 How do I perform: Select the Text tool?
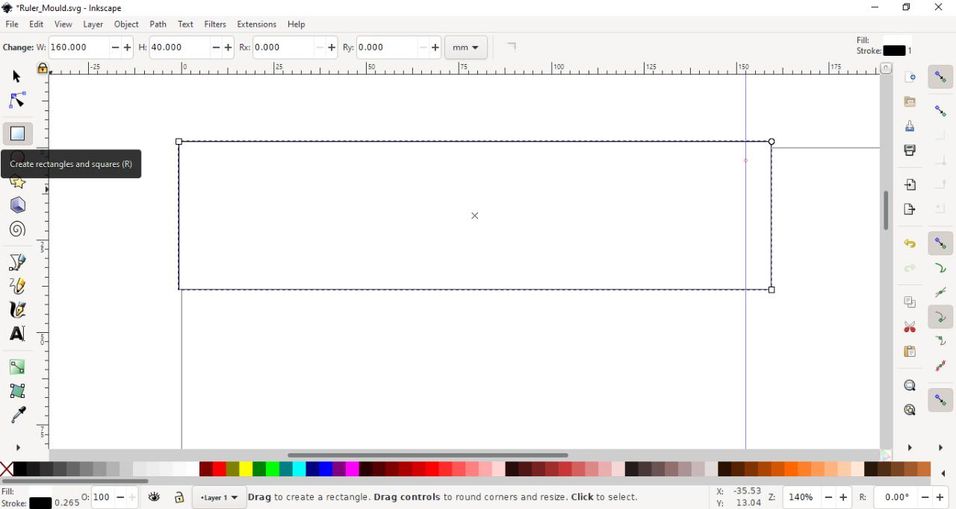point(17,333)
